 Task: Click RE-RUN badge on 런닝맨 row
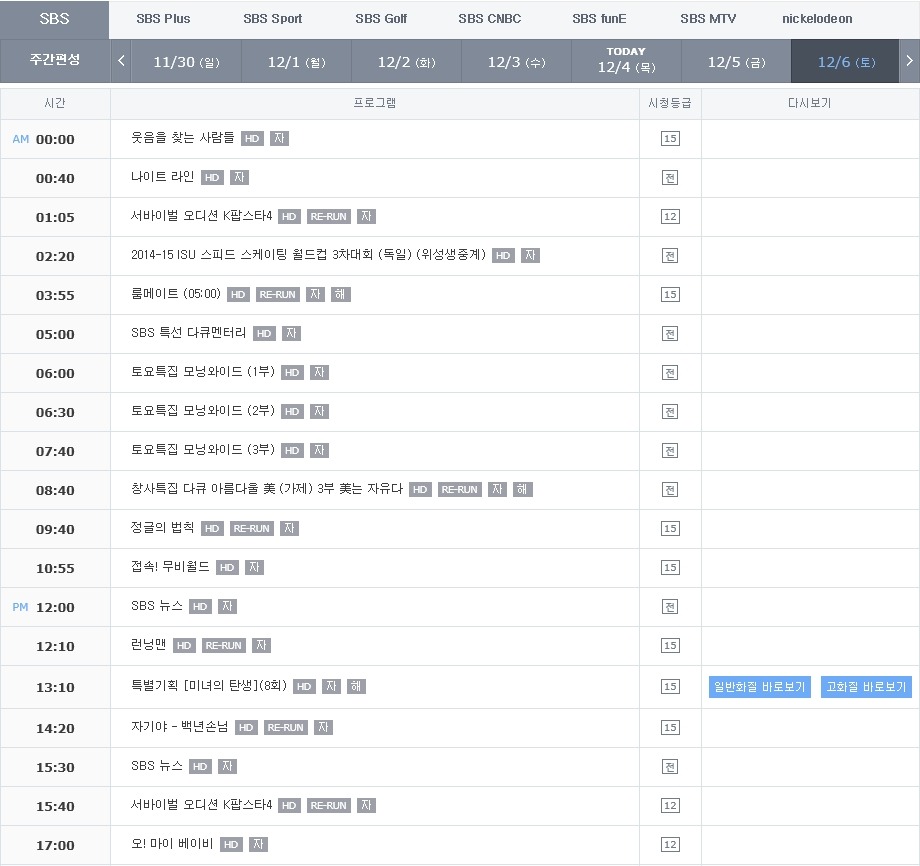[x=224, y=645]
